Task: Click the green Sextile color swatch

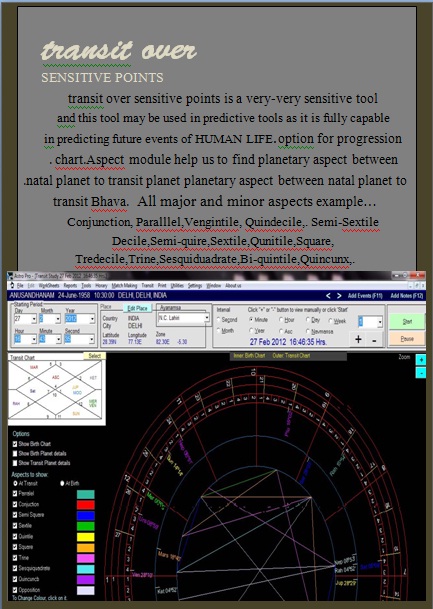Action: coord(85,526)
